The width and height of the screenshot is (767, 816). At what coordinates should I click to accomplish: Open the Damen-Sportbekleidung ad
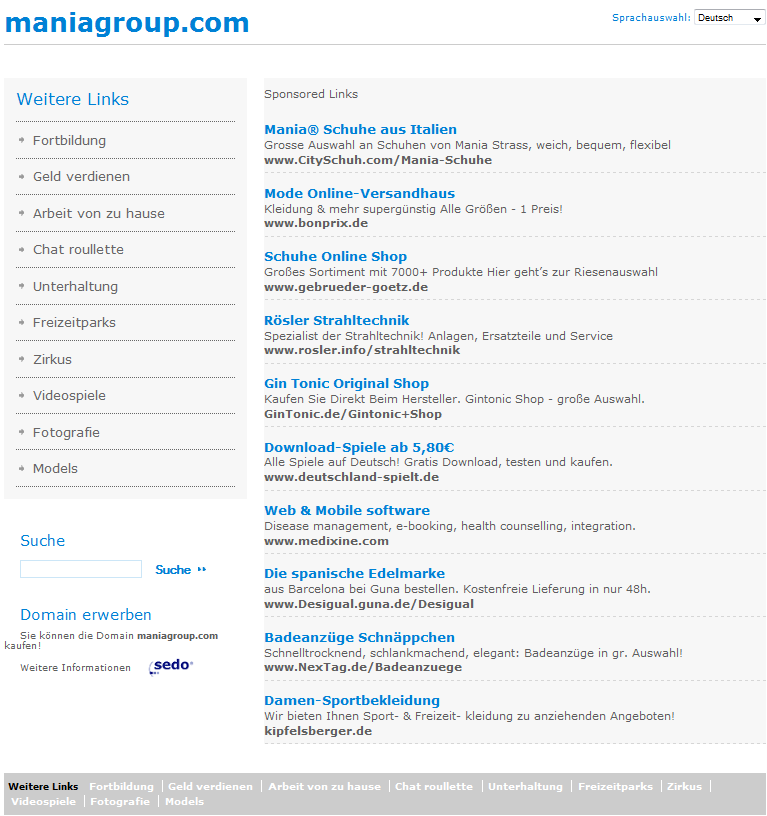[x=352, y=700]
